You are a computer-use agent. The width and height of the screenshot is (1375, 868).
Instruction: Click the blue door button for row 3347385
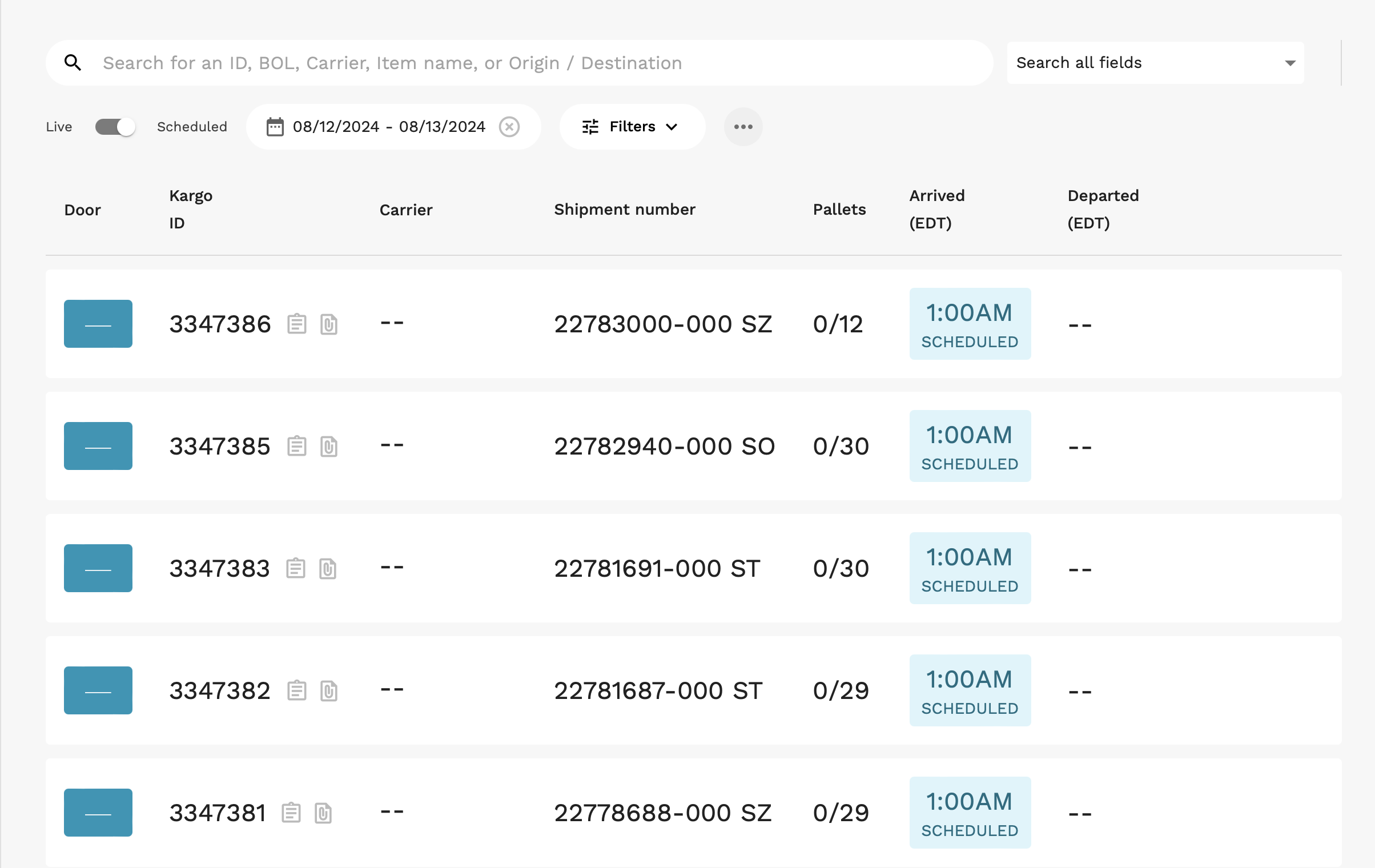pos(98,446)
